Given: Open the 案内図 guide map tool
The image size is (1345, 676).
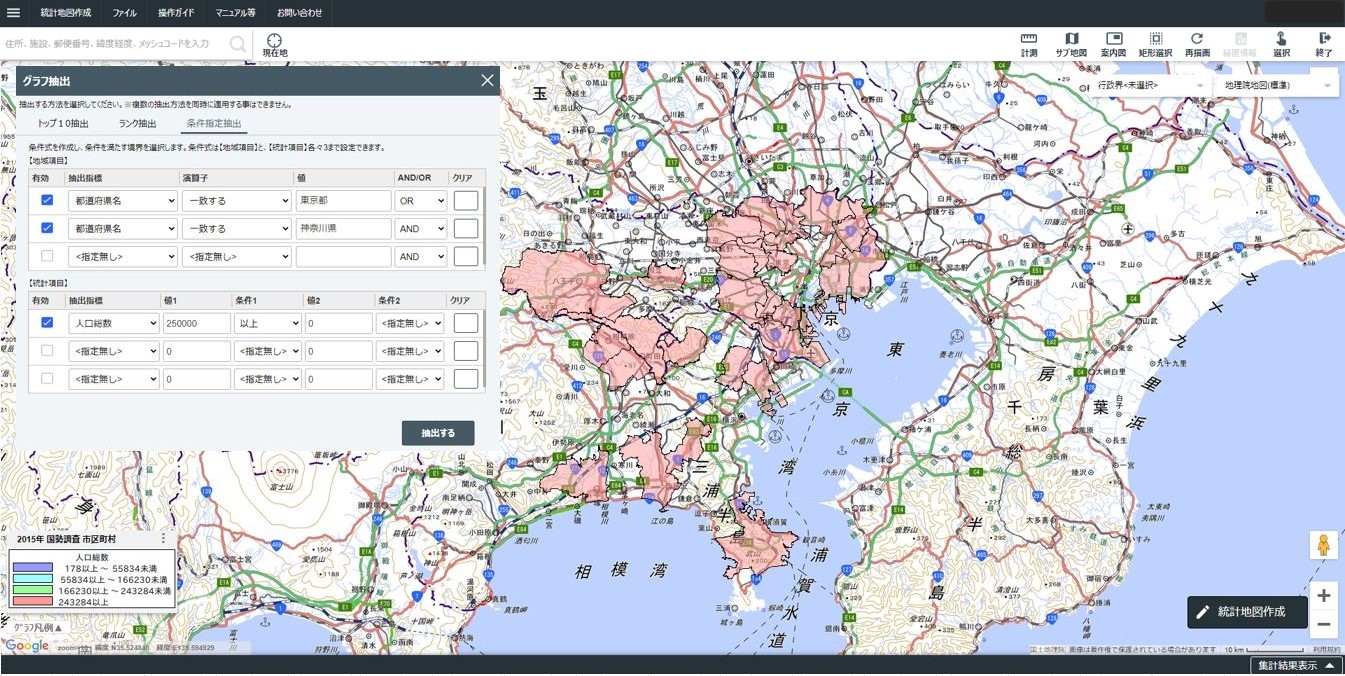Looking at the screenshot, I should click(x=1113, y=44).
